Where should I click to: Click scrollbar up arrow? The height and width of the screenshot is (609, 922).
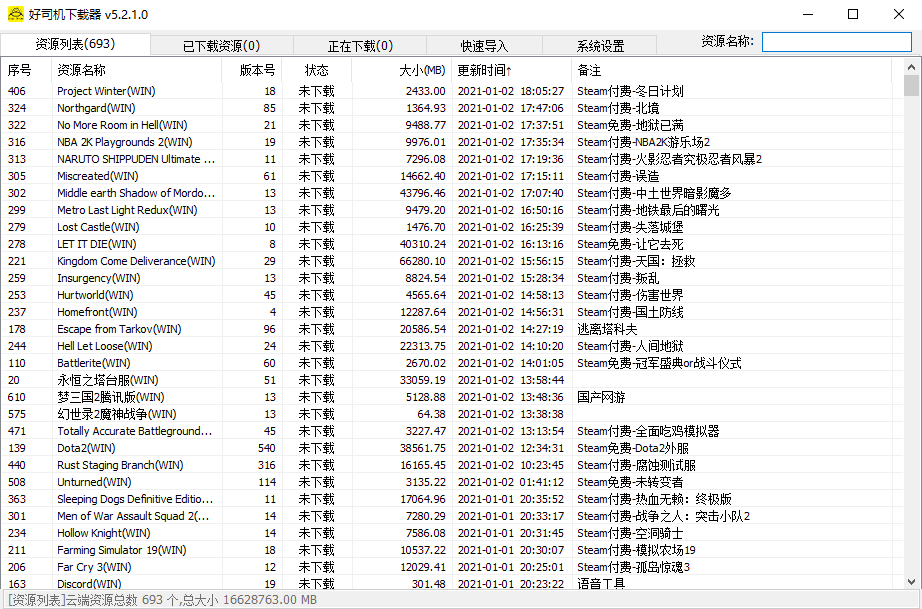911,67
